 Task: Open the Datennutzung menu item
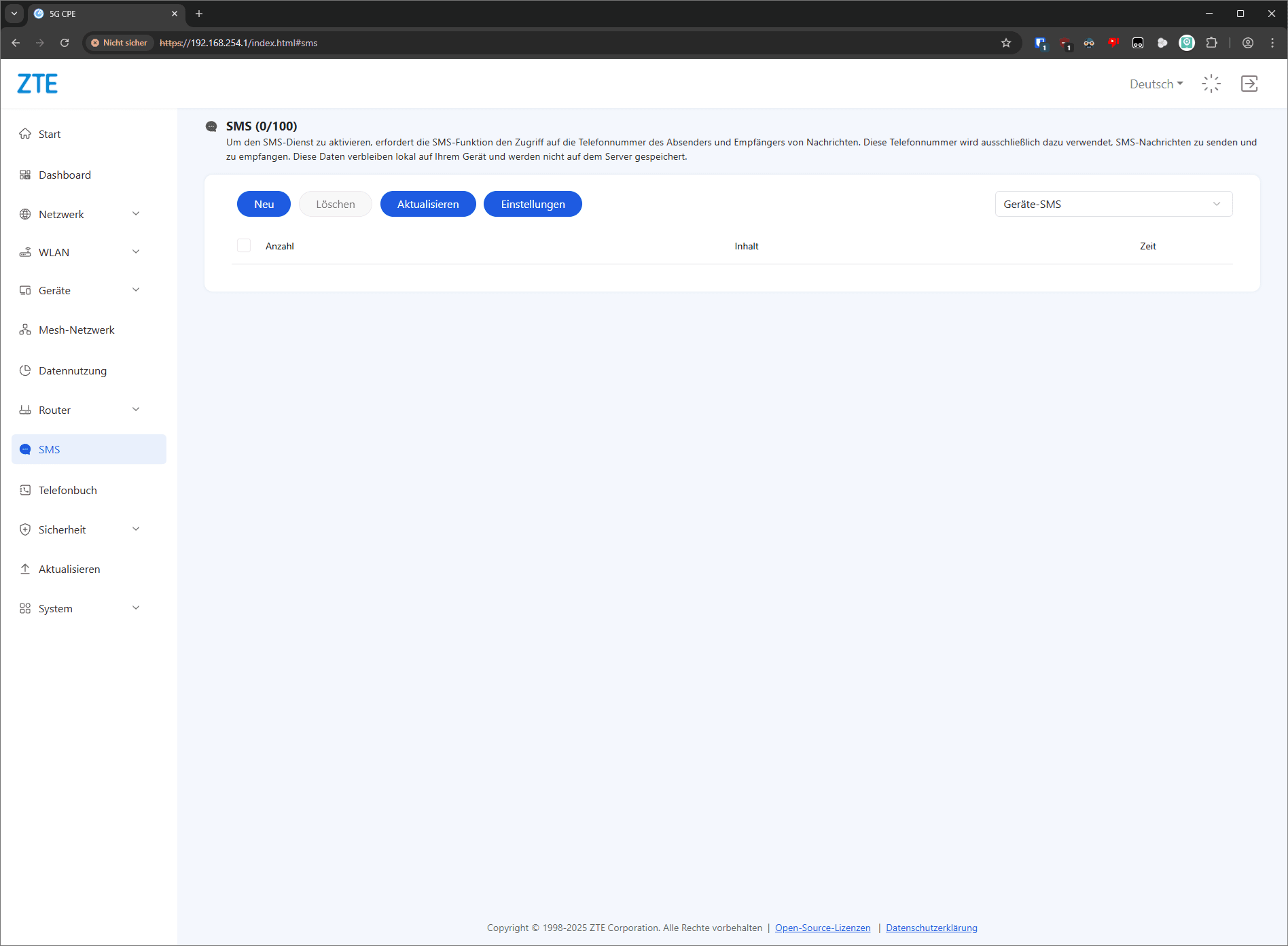(73, 371)
